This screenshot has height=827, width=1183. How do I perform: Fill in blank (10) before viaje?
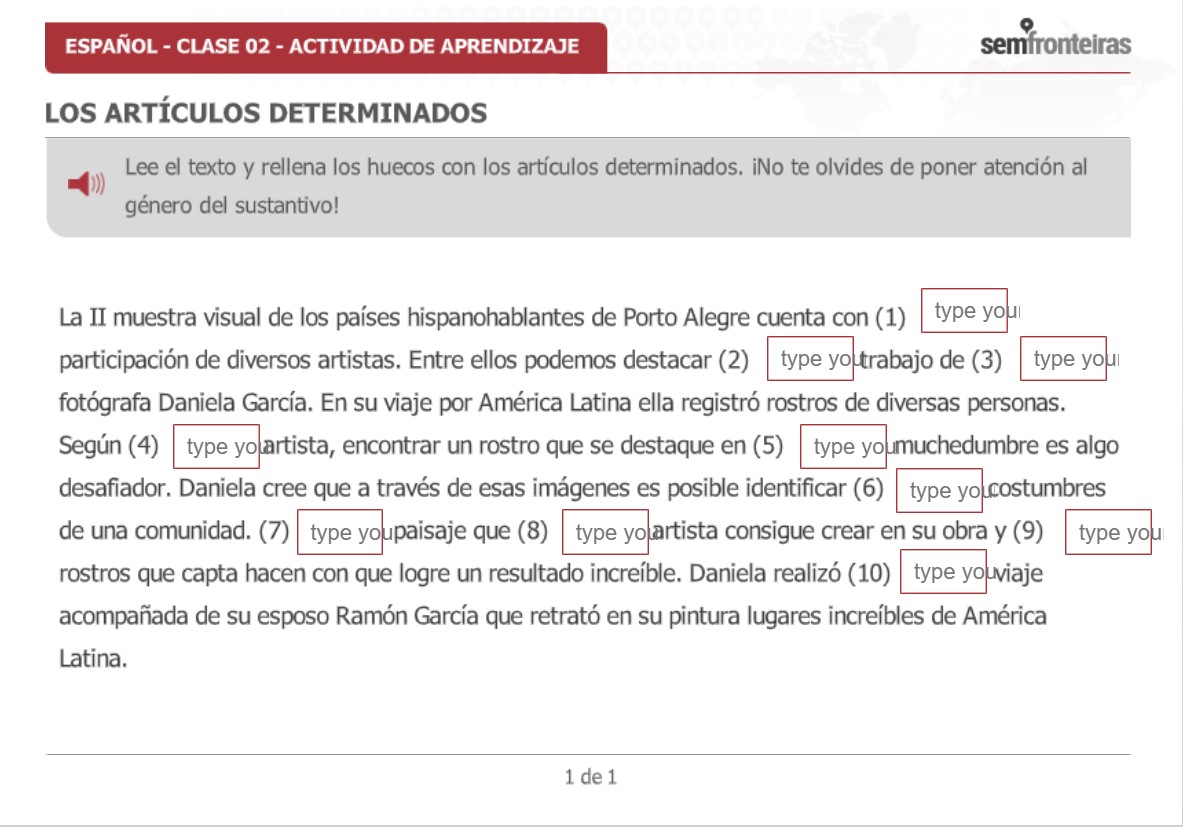pyautogui.click(x=943, y=571)
